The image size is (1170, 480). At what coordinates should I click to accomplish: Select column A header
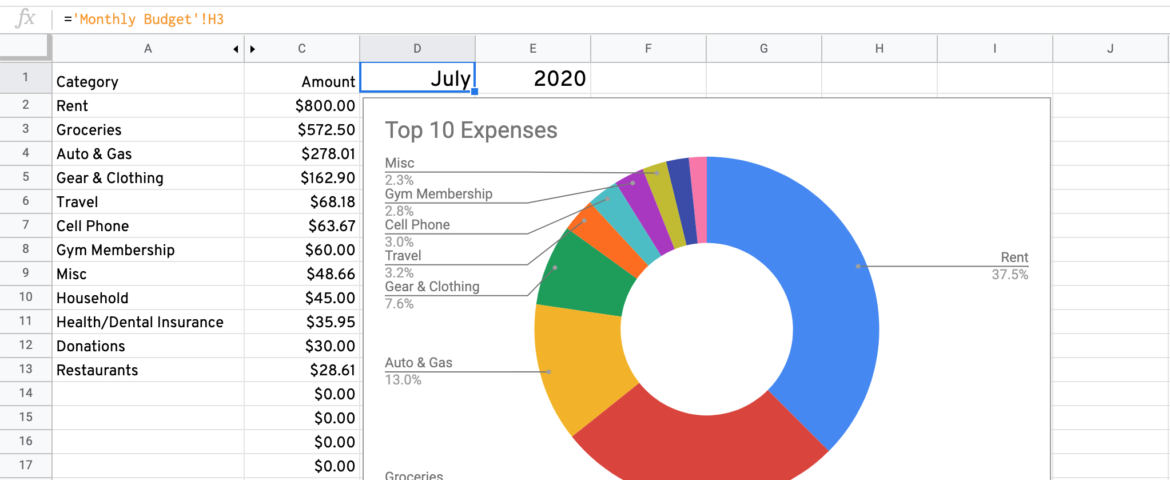click(148, 49)
